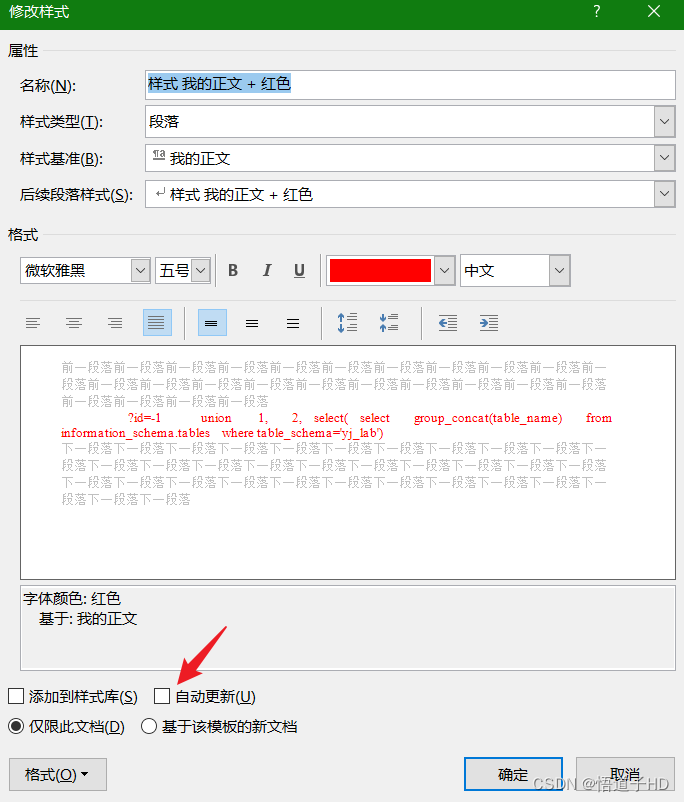This screenshot has width=684, height=802.
Task: Set 1.5 line spacing
Action: point(252,323)
